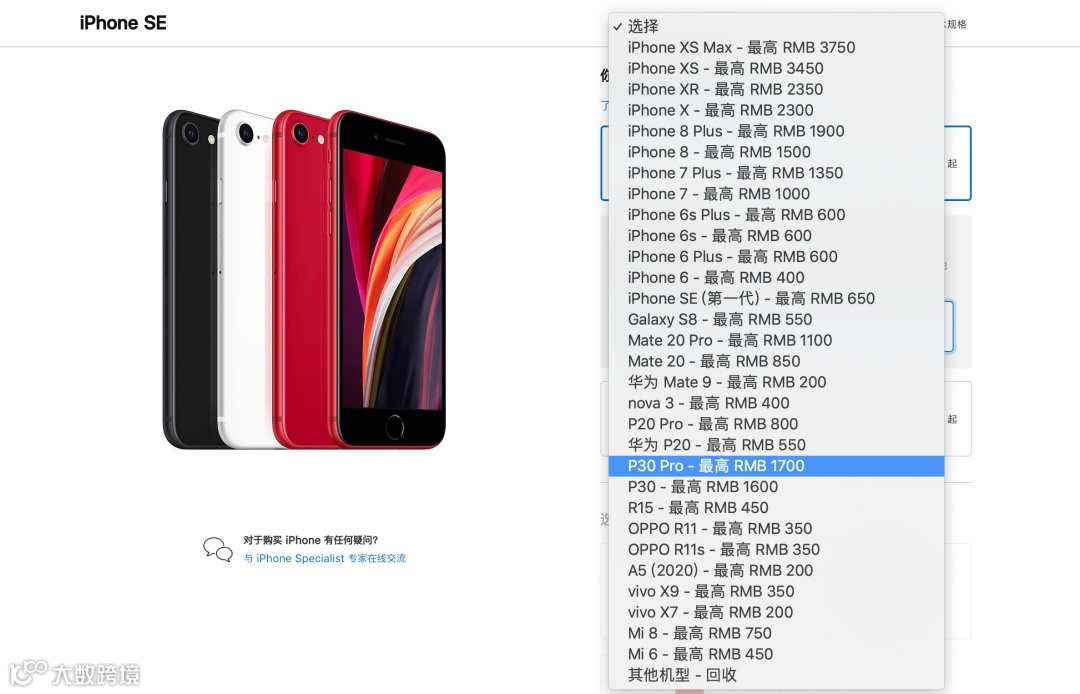Choose iPhone XR from the dropdown list

776,90
